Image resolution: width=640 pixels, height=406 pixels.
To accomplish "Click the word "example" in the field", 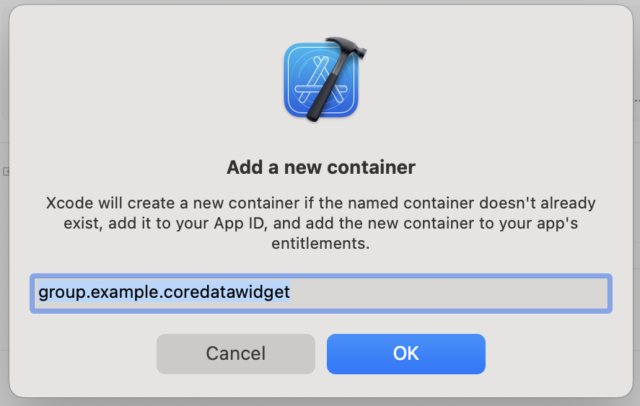I will pyautogui.click(x=123, y=293).
